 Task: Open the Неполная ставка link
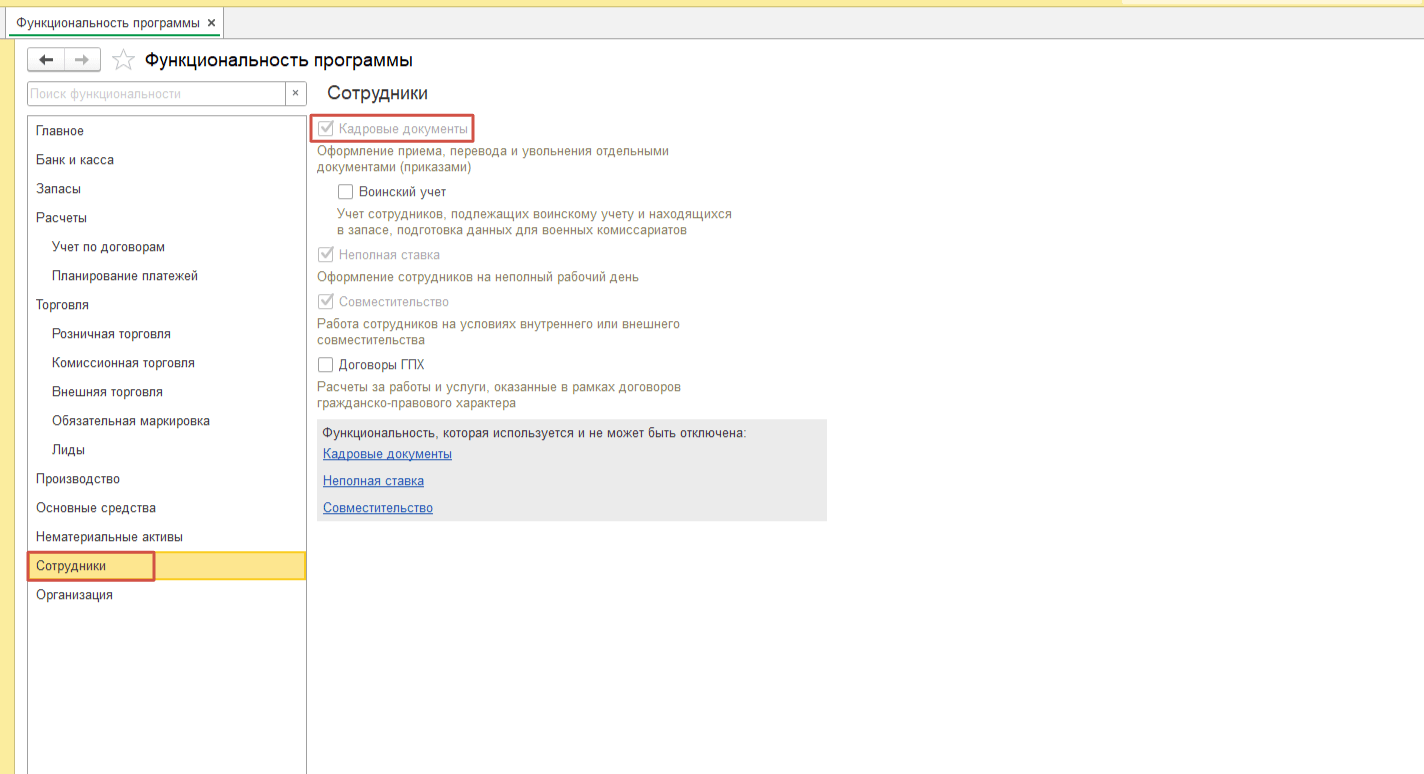point(373,481)
